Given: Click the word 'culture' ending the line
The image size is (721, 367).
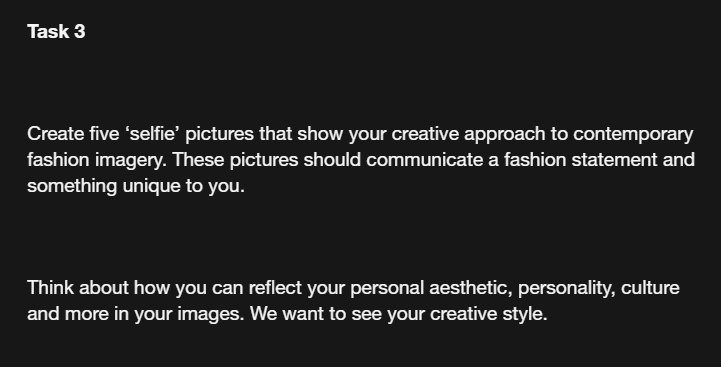Looking at the screenshot, I should pyautogui.click(x=650, y=287).
